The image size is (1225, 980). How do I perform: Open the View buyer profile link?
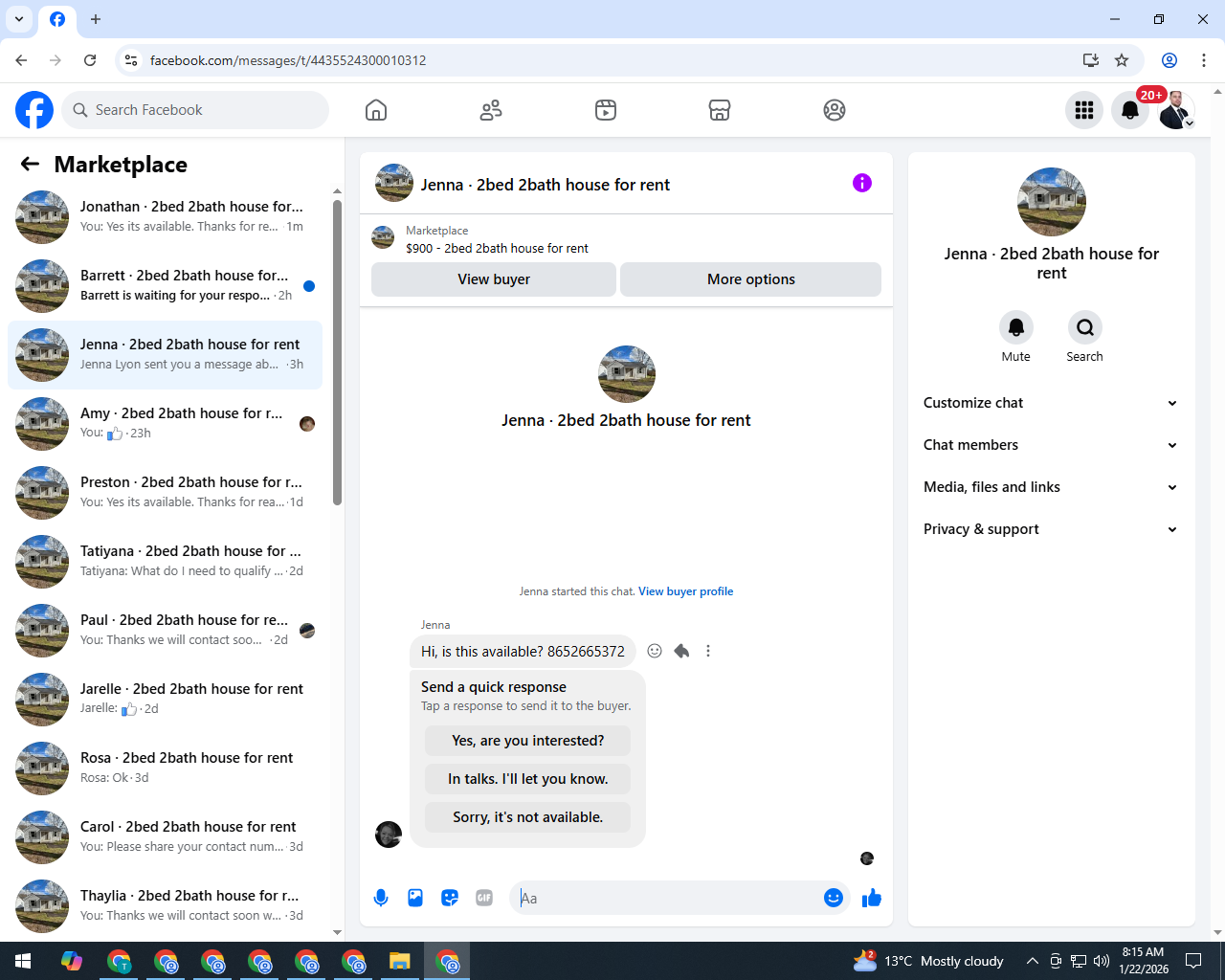tap(686, 591)
